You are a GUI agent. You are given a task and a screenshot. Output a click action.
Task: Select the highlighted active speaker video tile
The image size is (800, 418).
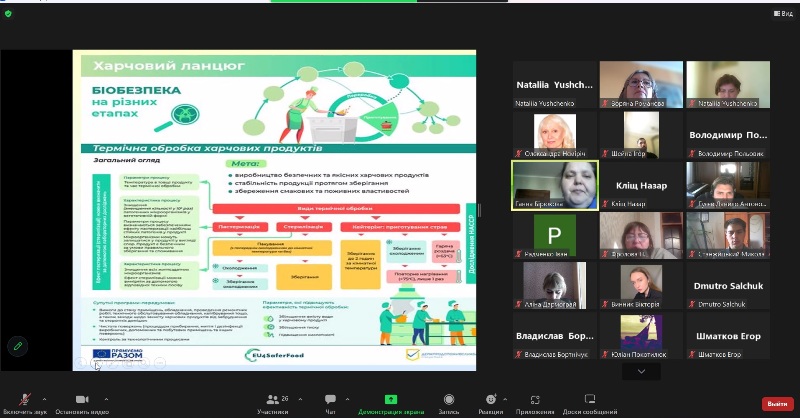click(x=555, y=185)
